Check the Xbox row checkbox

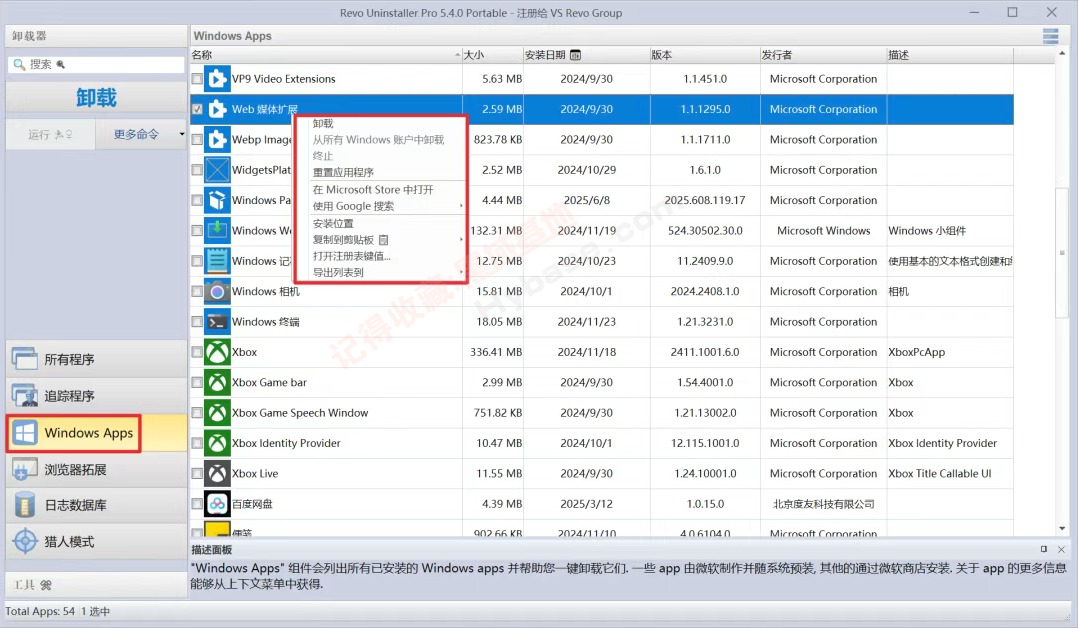tap(197, 351)
